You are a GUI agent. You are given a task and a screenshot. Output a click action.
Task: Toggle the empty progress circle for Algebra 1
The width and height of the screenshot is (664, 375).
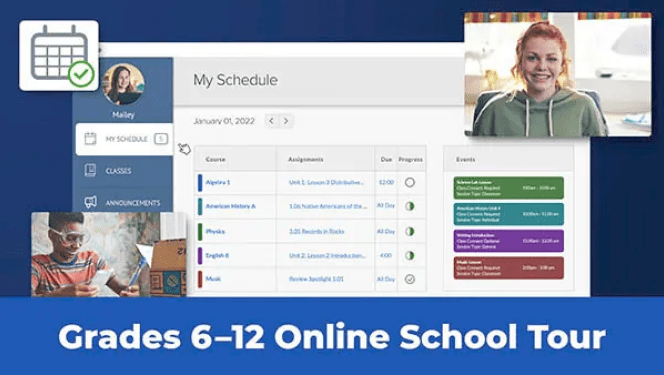[409, 182]
